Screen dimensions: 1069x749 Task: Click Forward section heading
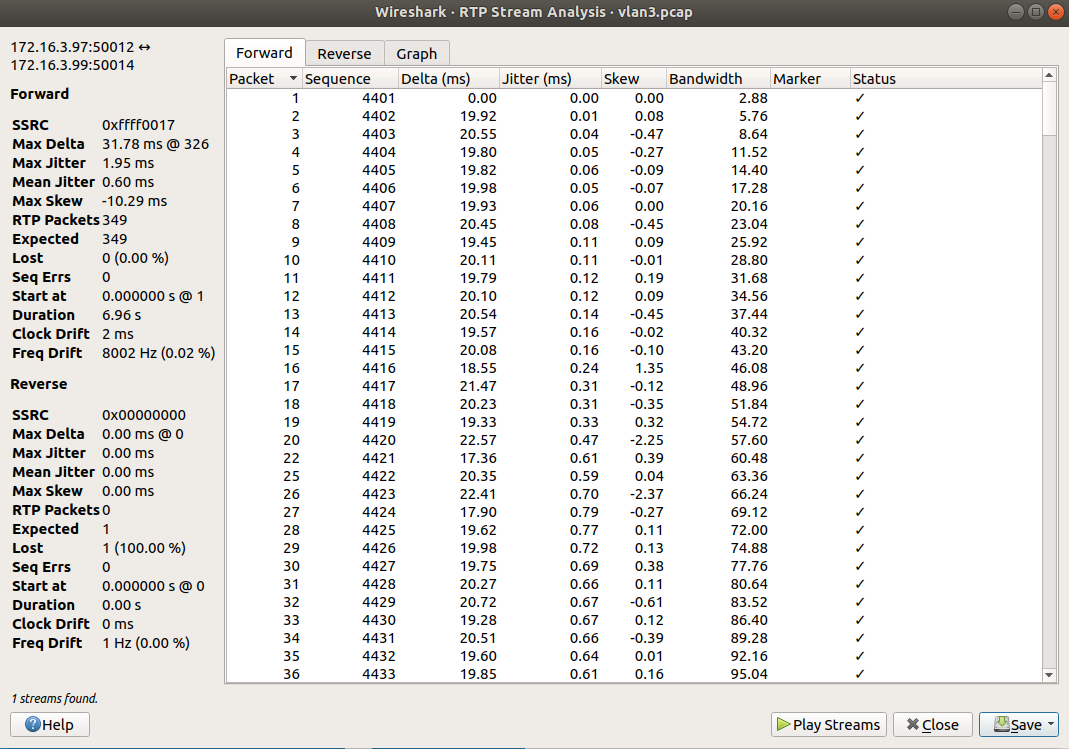click(40, 94)
